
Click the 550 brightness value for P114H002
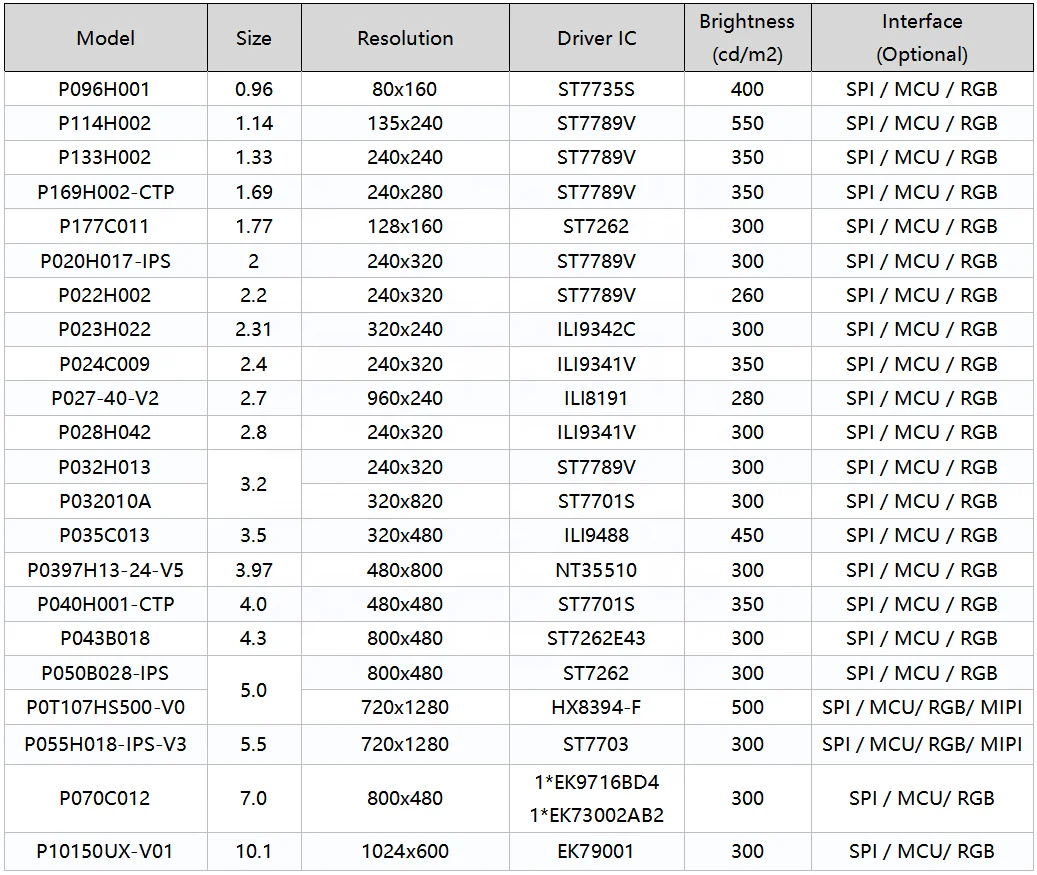point(746,123)
